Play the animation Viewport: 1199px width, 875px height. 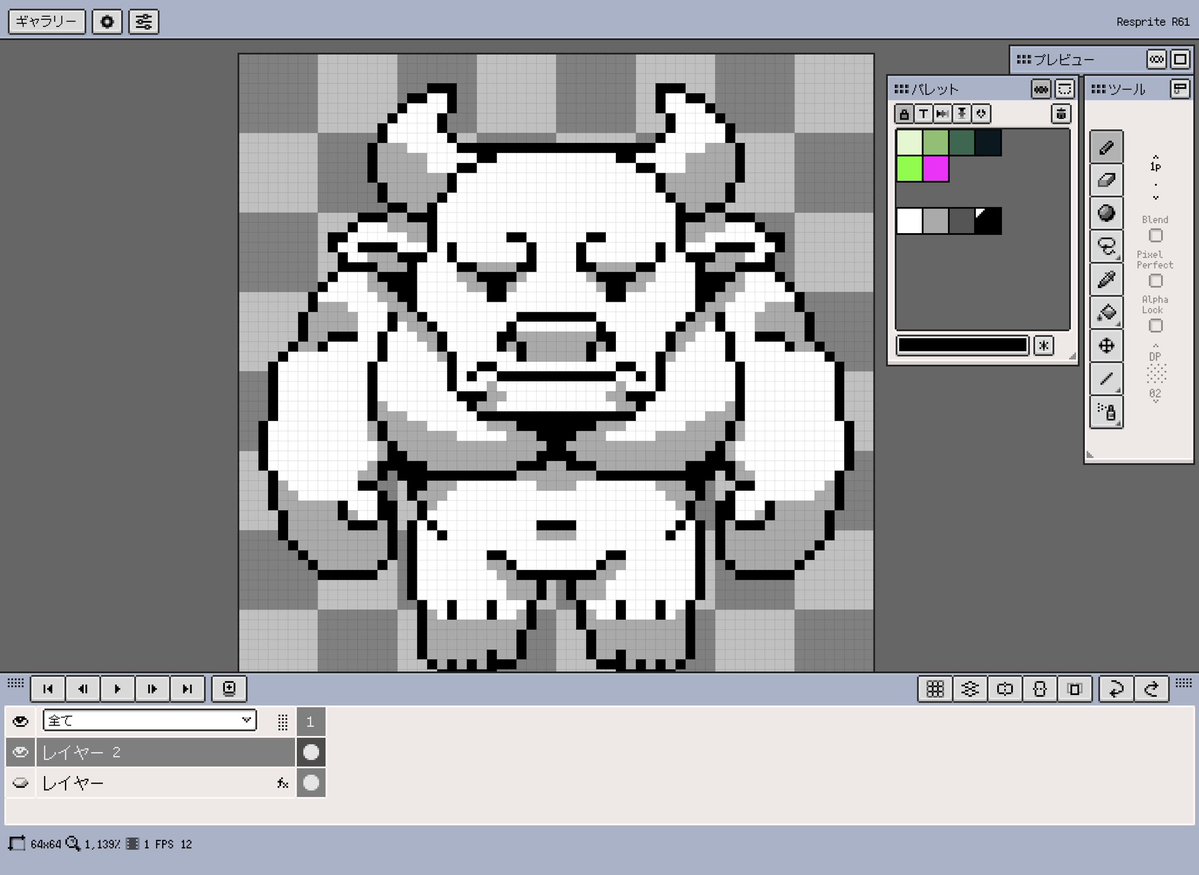pyautogui.click(x=117, y=688)
